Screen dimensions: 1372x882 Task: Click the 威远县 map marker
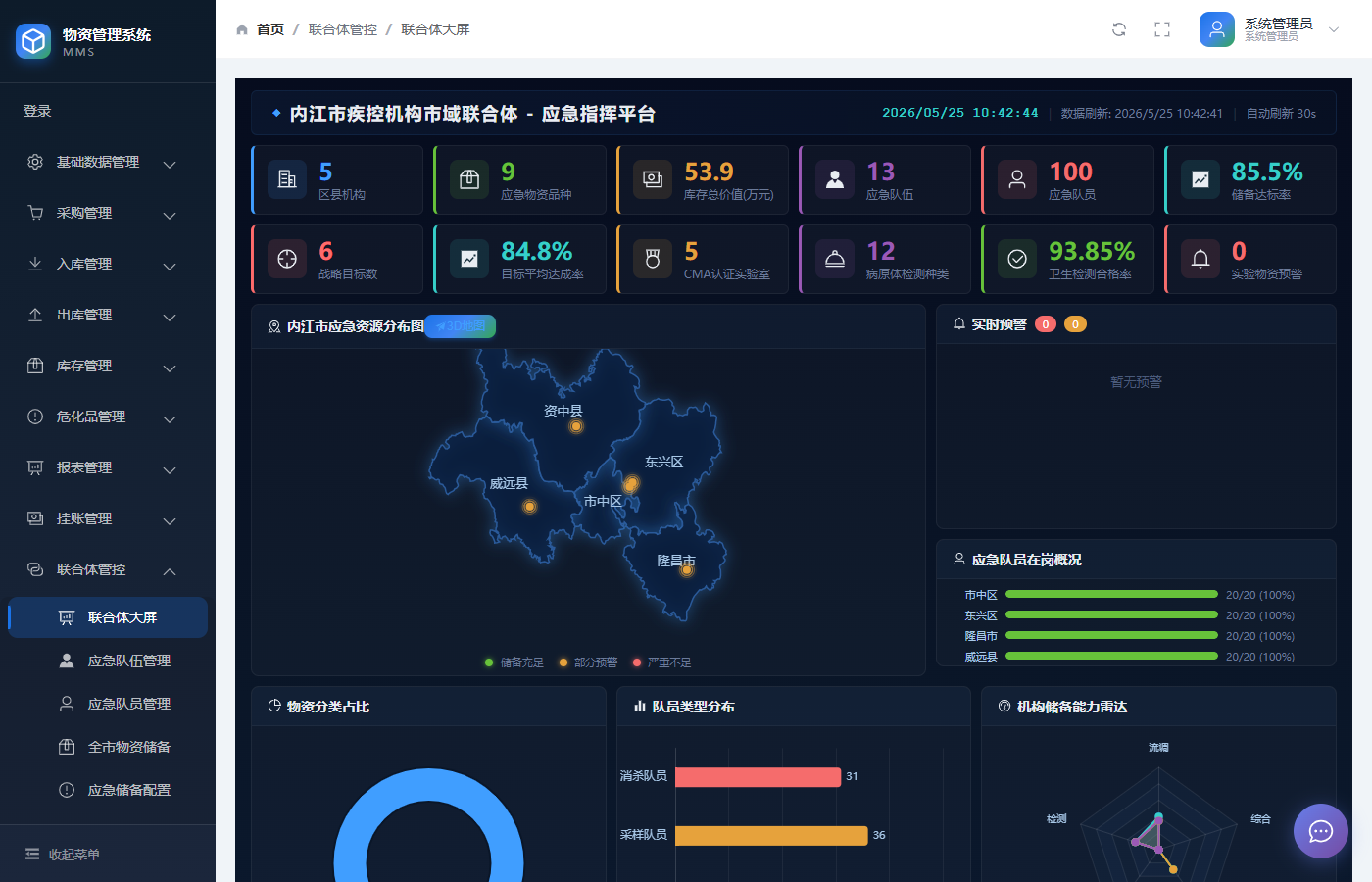(x=529, y=507)
